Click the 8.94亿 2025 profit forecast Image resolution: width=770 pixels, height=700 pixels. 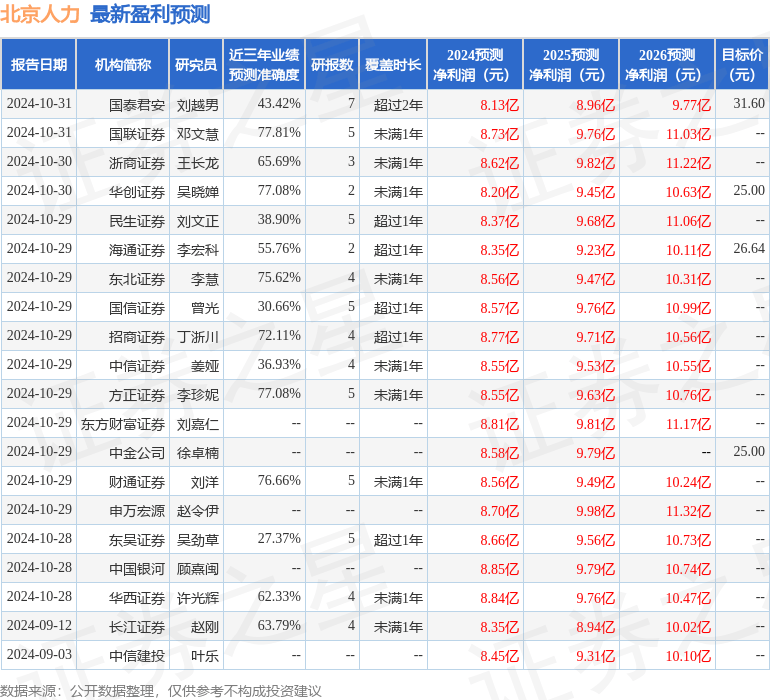595,627
